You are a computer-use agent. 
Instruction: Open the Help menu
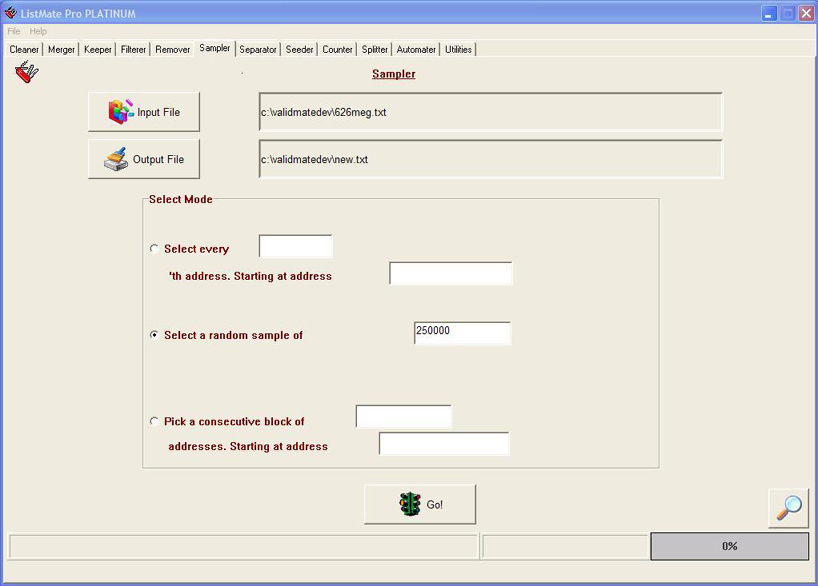[x=38, y=31]
